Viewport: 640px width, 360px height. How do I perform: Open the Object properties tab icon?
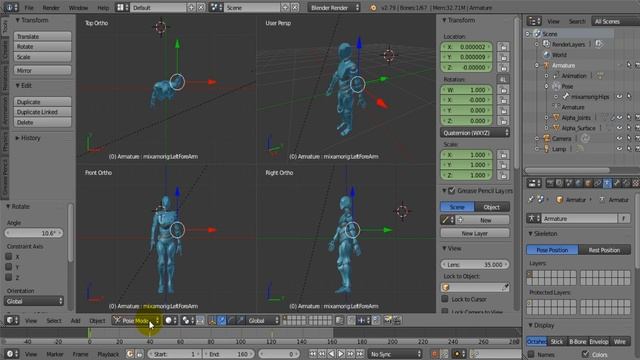[588, 184]
